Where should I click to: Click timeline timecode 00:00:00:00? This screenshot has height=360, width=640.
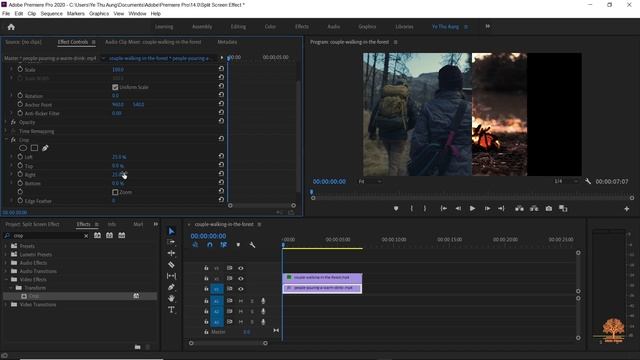[x=208, y=236]
